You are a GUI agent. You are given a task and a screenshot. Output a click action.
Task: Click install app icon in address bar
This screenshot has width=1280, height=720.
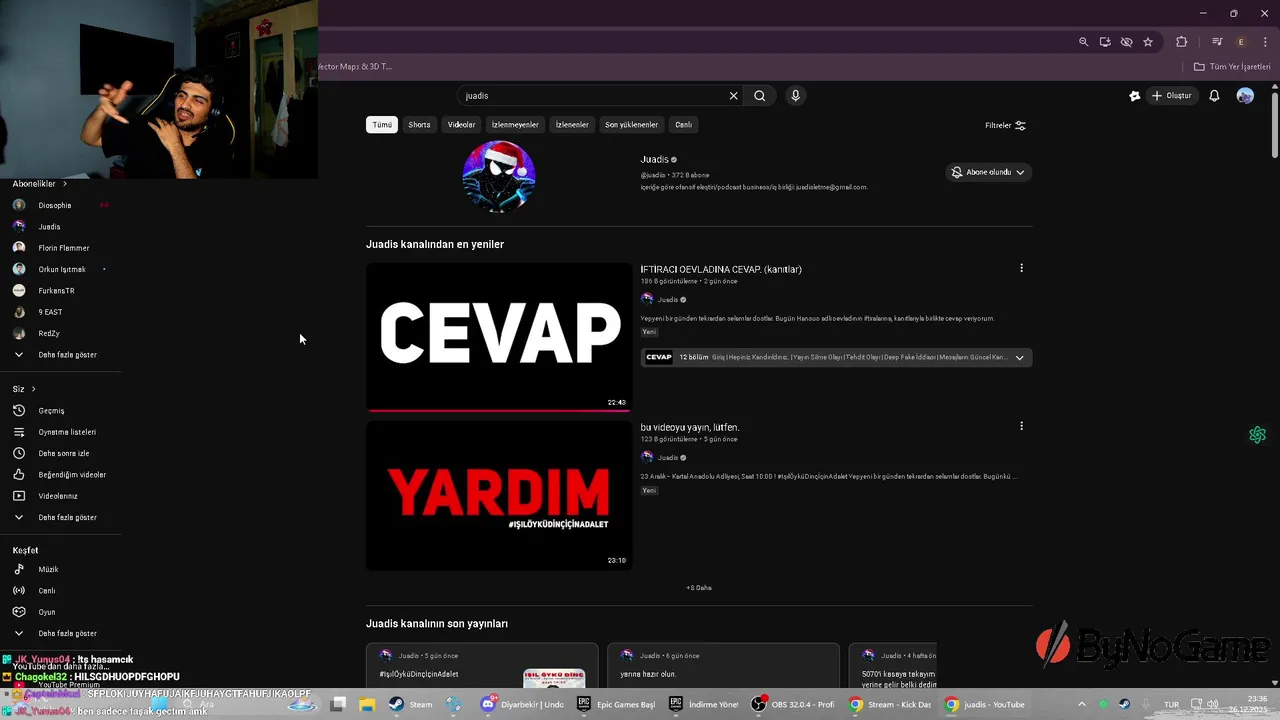[1105, 42]
